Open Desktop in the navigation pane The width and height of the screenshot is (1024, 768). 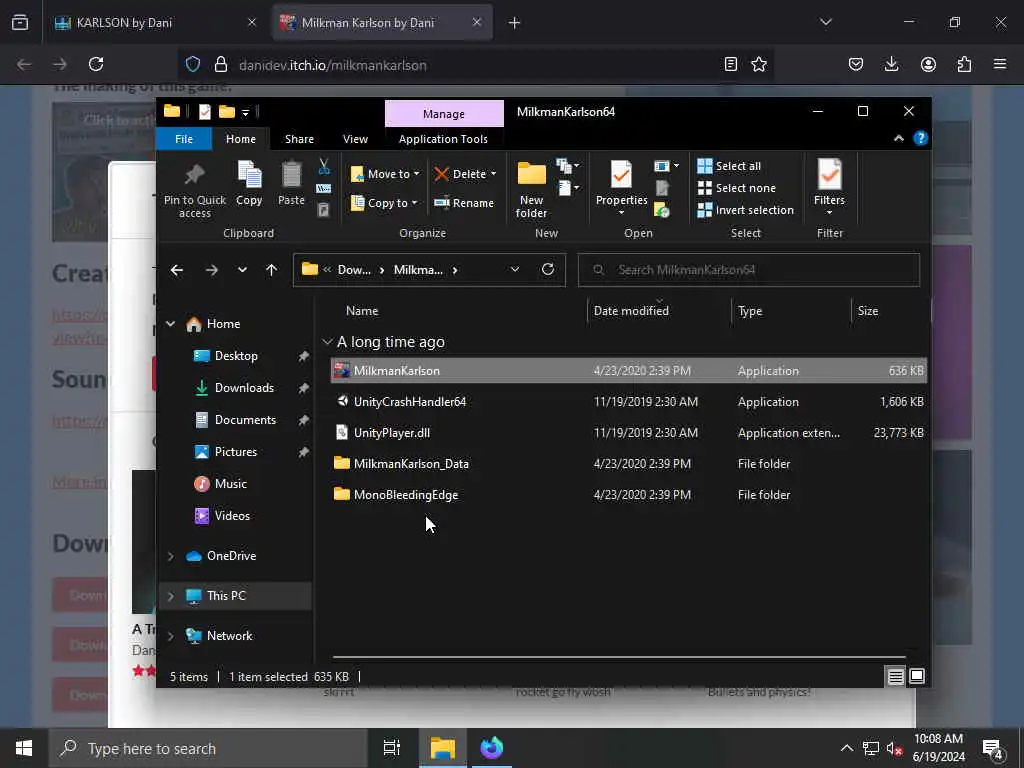pos(236,356)
